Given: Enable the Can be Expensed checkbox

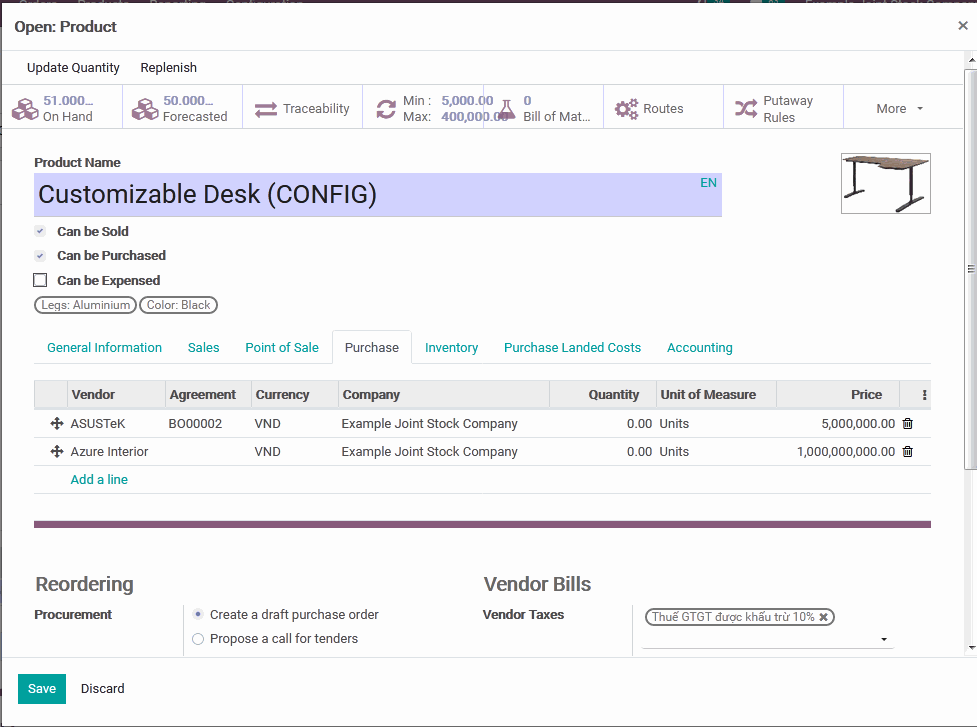Looking at the screenshot, I should point(41,281).
